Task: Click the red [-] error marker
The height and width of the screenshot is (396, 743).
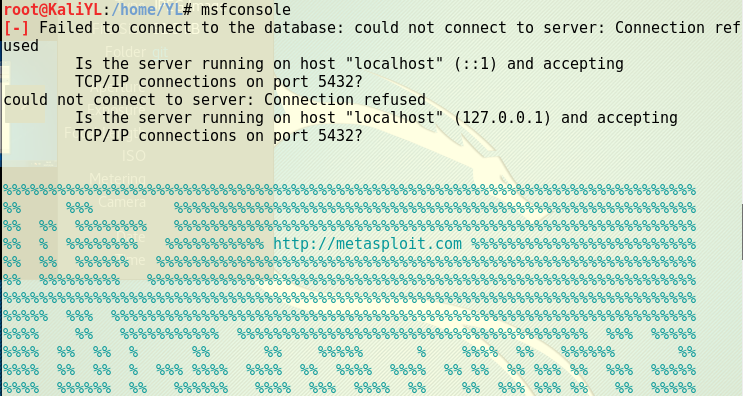Action: click(x=17, y=28)
